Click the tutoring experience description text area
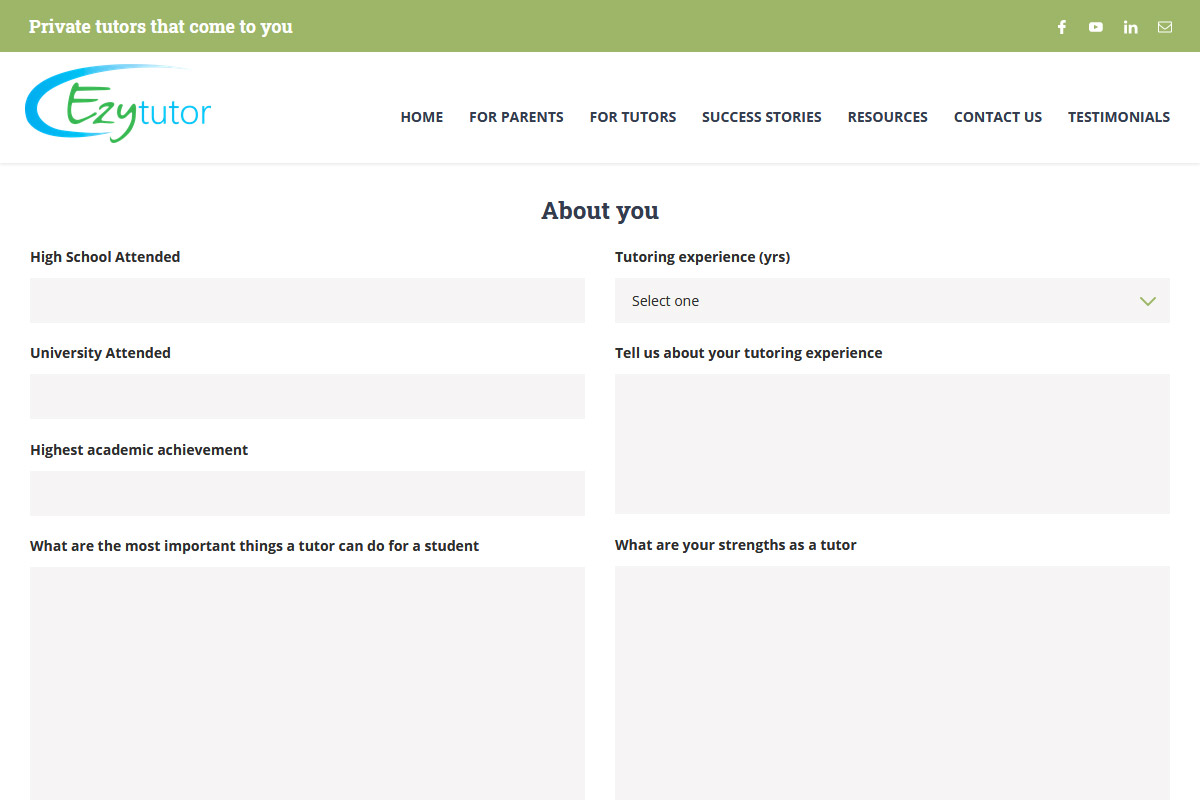 891,444
